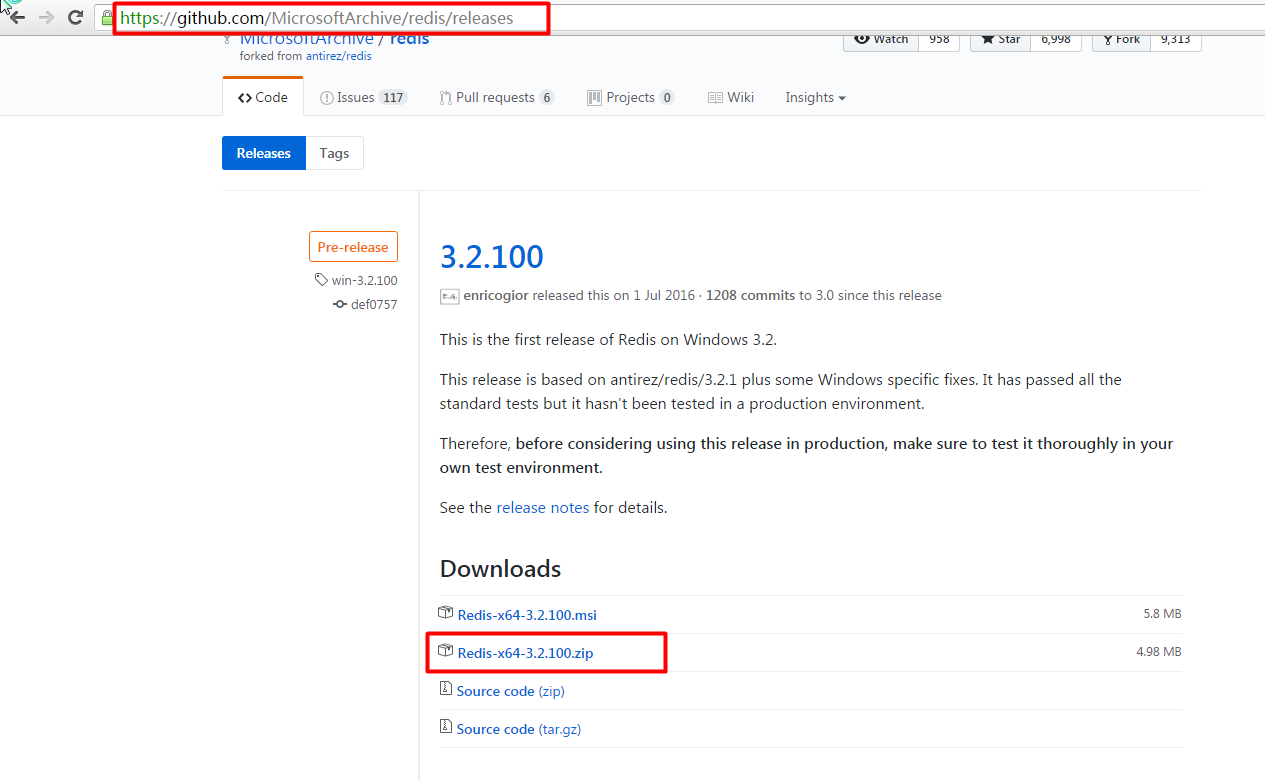Reload the page with refresh icon
The height and width of the screenshot is (781, 1265).
click(x=75, y=17)
